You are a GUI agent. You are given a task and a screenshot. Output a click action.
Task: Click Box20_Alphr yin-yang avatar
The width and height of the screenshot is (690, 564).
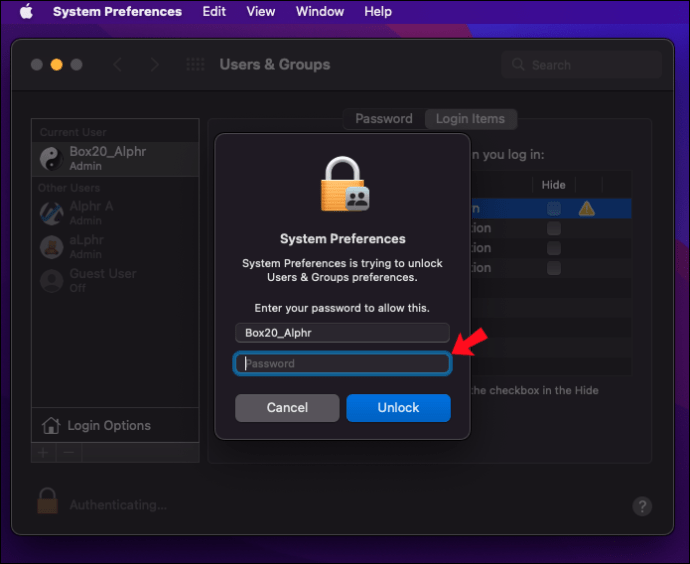51,159
